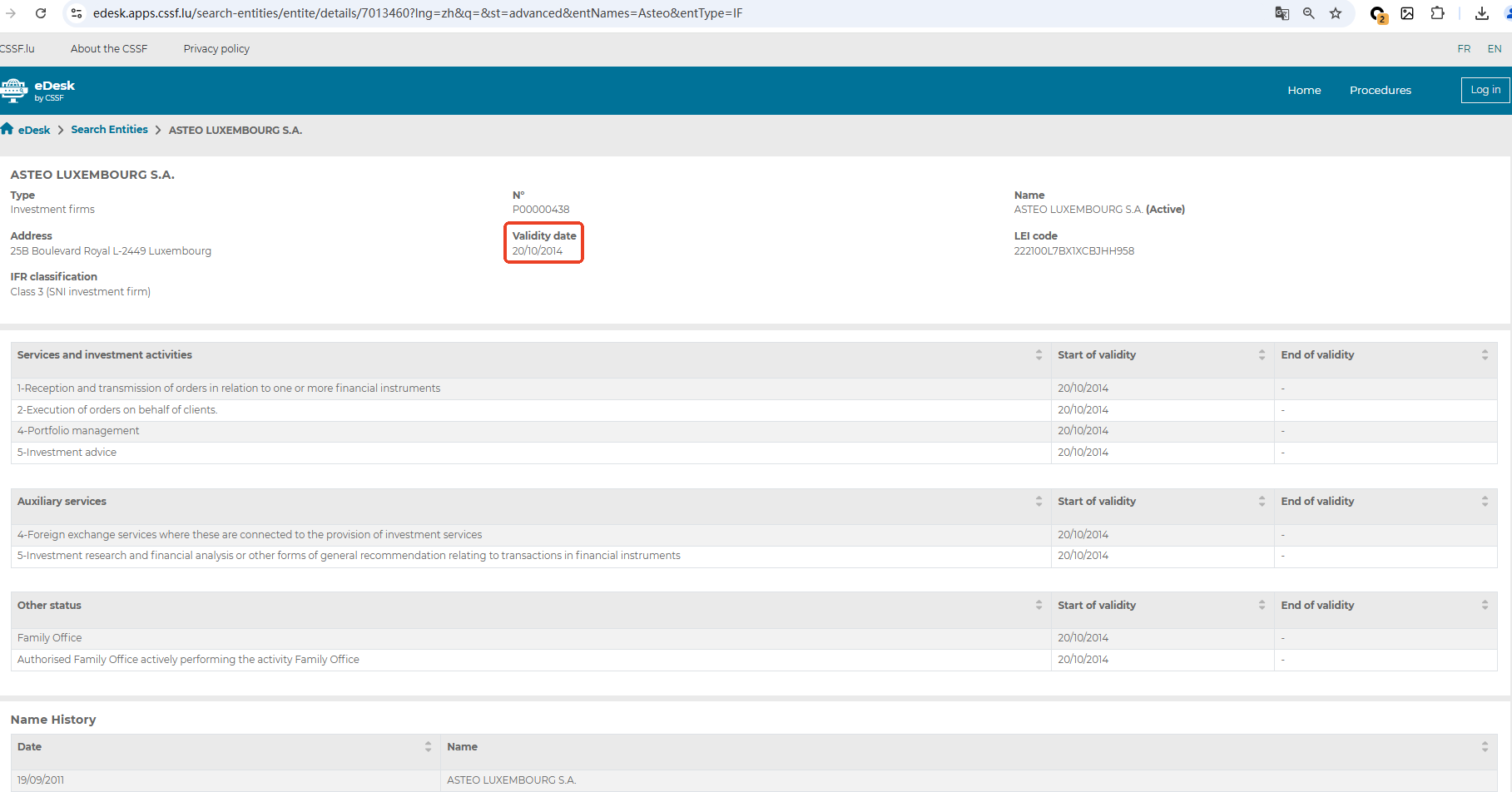
Task: Go to Home in the navigation bar
Action: point(1304,91)
